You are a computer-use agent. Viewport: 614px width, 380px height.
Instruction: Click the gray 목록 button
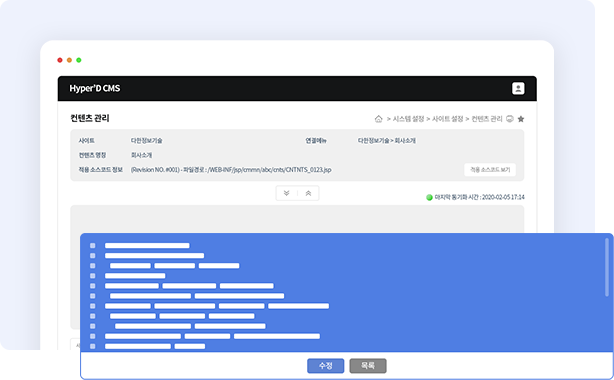coord(368,366)
